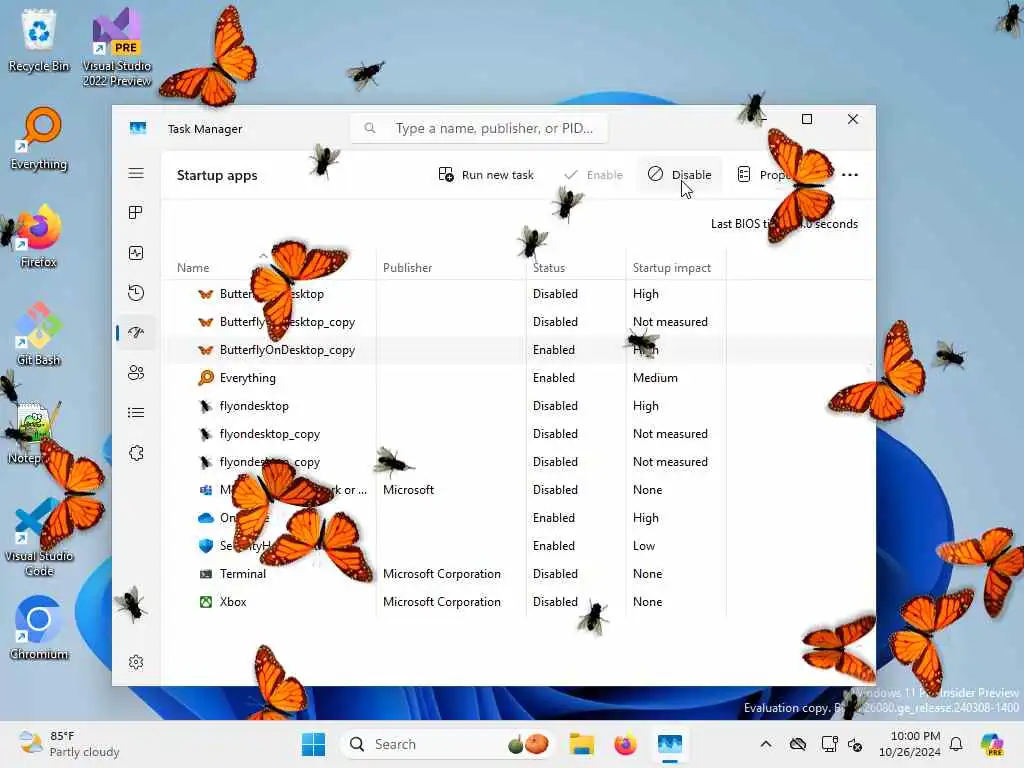Open the Processes page in Task Manager sidebar

[136, 213]
